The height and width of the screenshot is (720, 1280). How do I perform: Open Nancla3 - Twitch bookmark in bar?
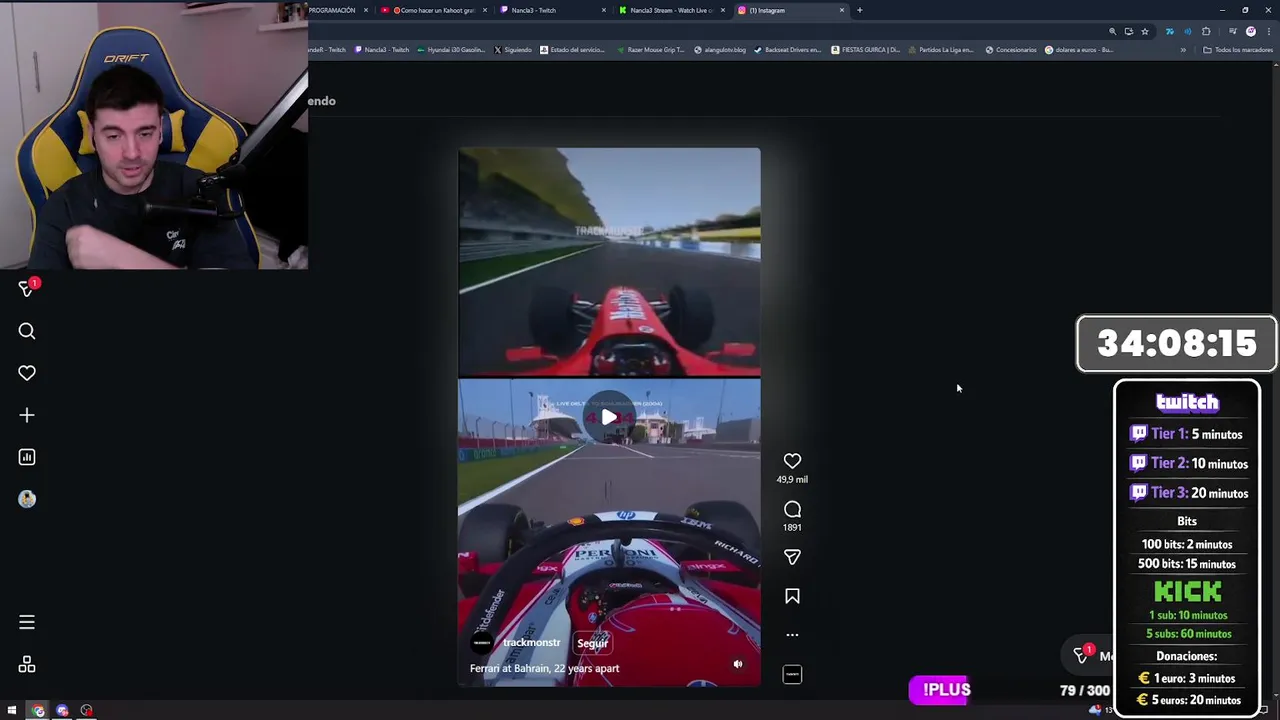pos(382,50)
